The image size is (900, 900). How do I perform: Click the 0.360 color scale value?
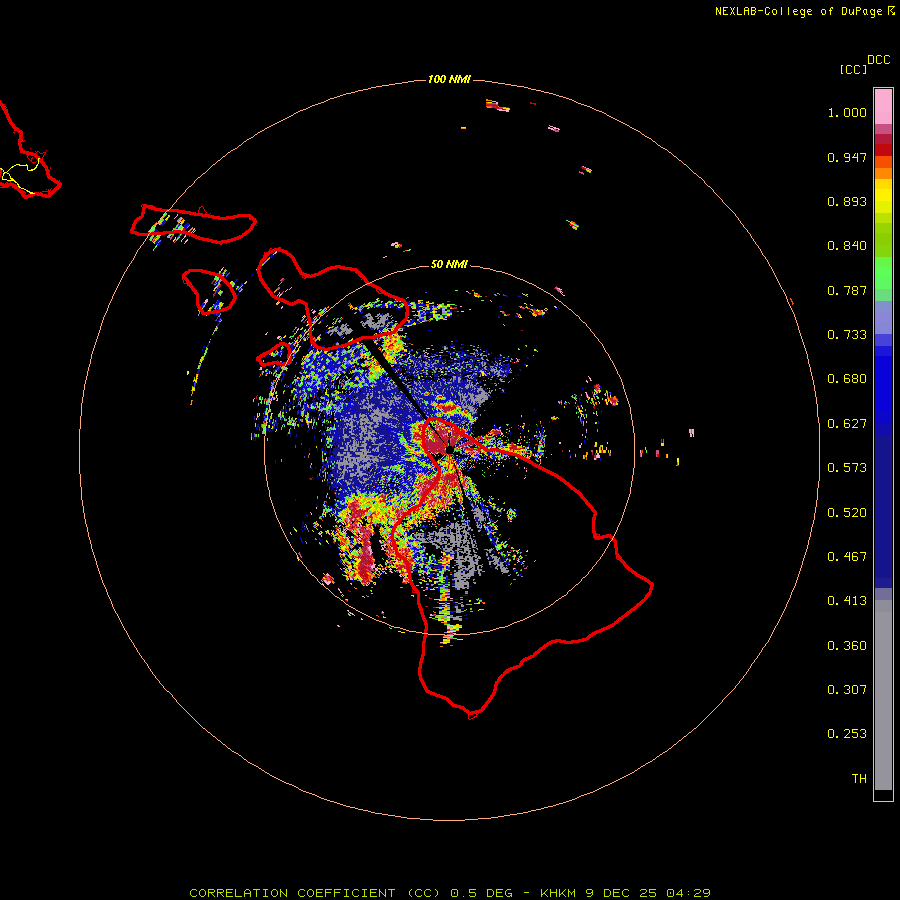847,646
